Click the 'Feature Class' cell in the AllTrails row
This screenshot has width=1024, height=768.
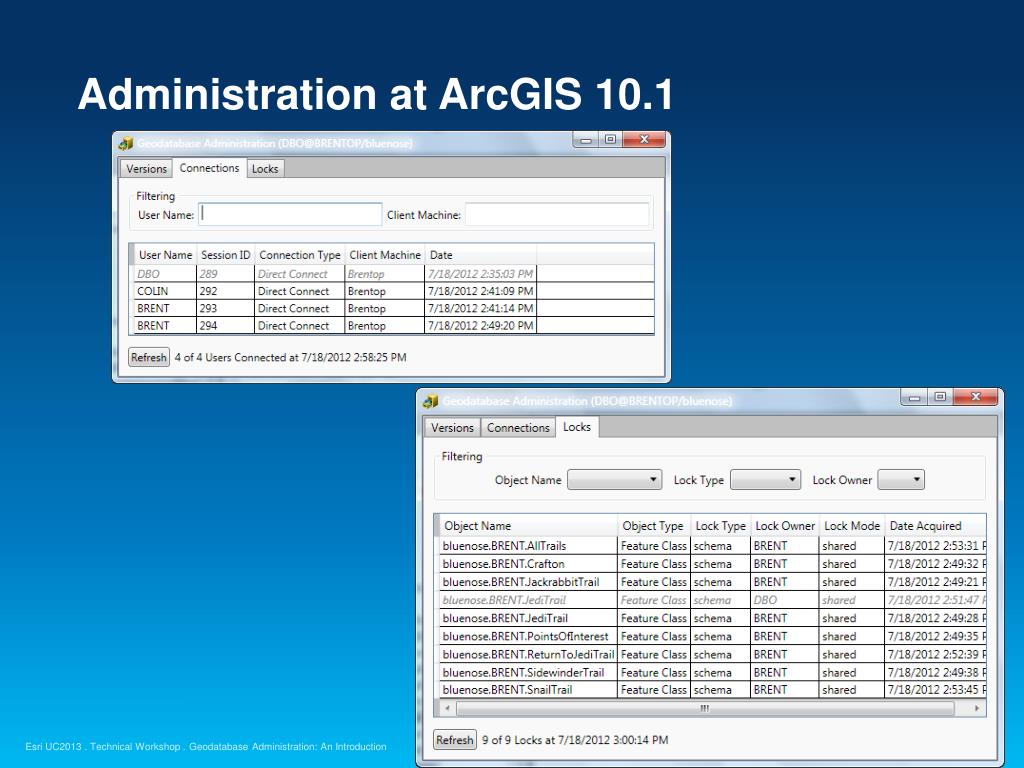point(654,546)
